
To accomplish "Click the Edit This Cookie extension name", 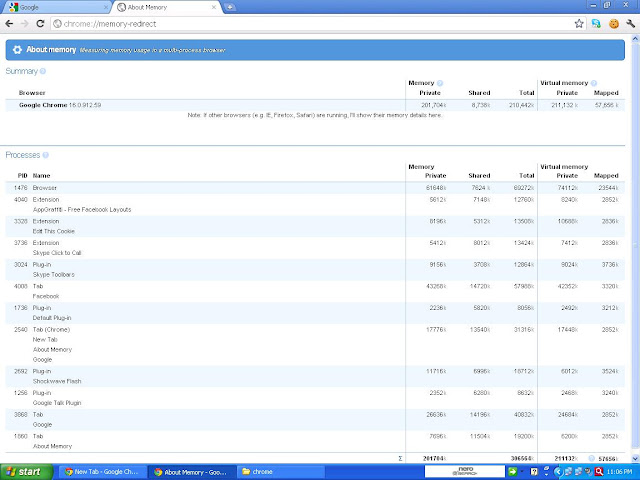I will pos(53,231).
